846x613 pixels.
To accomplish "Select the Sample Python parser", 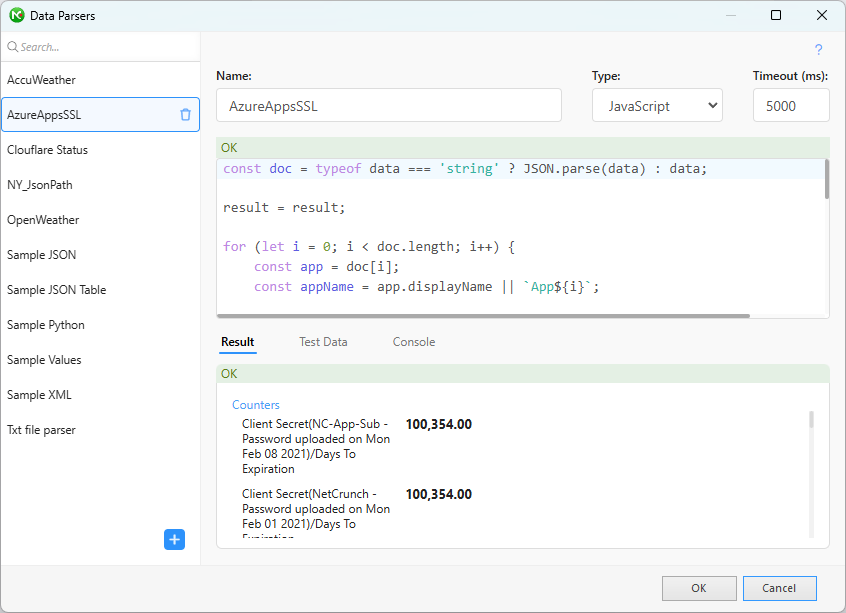I will 100,325.
